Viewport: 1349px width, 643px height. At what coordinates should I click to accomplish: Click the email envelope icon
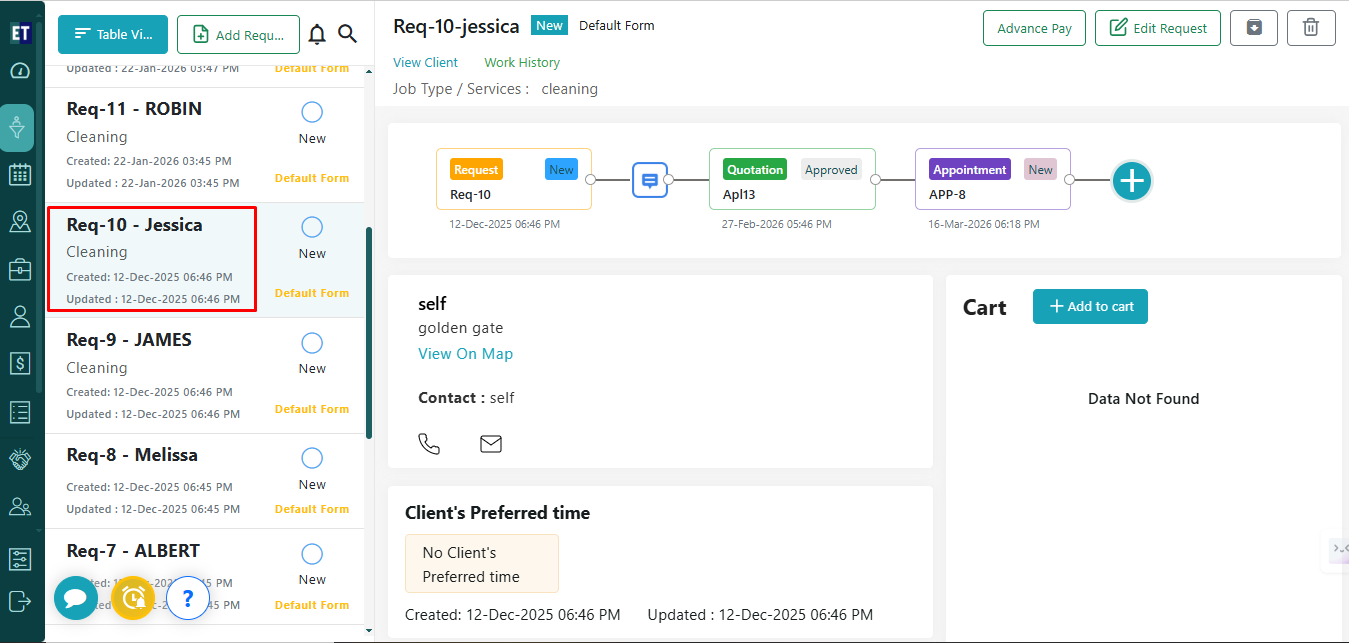490,443
